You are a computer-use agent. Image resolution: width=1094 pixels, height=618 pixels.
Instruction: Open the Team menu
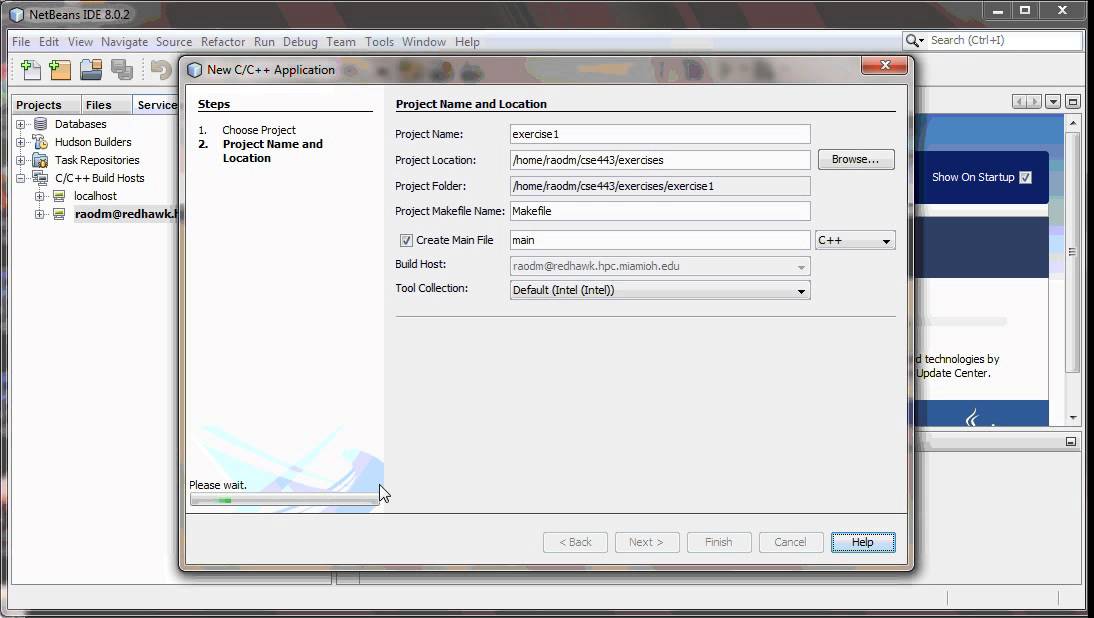(340, 42)
